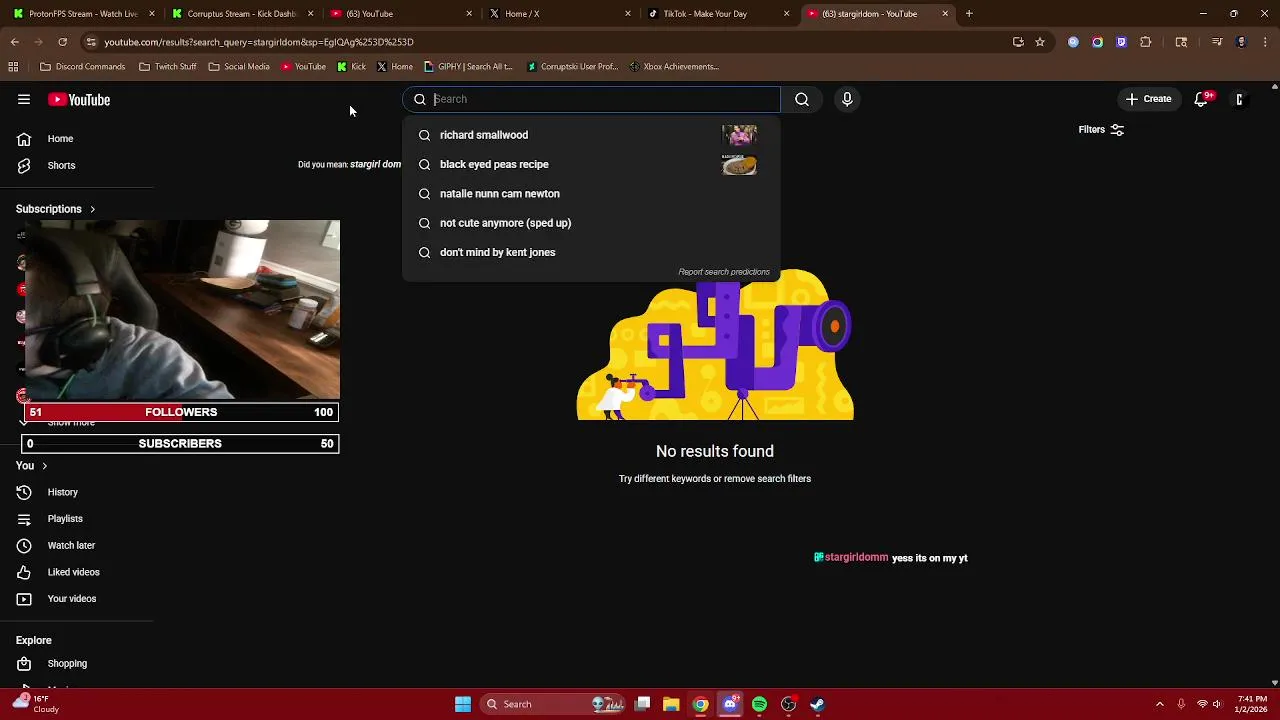The image size is (1280, 720).
Task: Open the Chrome extensions puzzle icon
Action: pos(1146,42)
